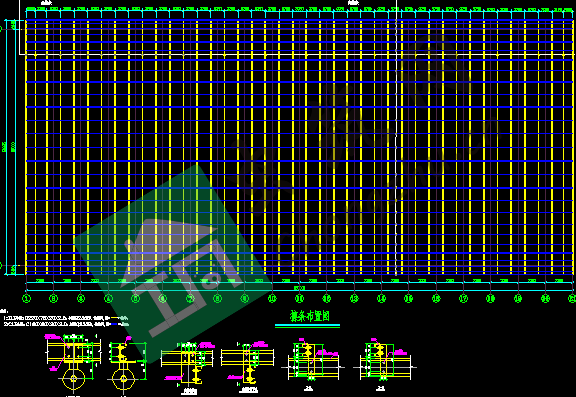Click the cyan underline beneath the drawing title
The width and height of the screenshot is (576, 397).
(x=307, y=325)
